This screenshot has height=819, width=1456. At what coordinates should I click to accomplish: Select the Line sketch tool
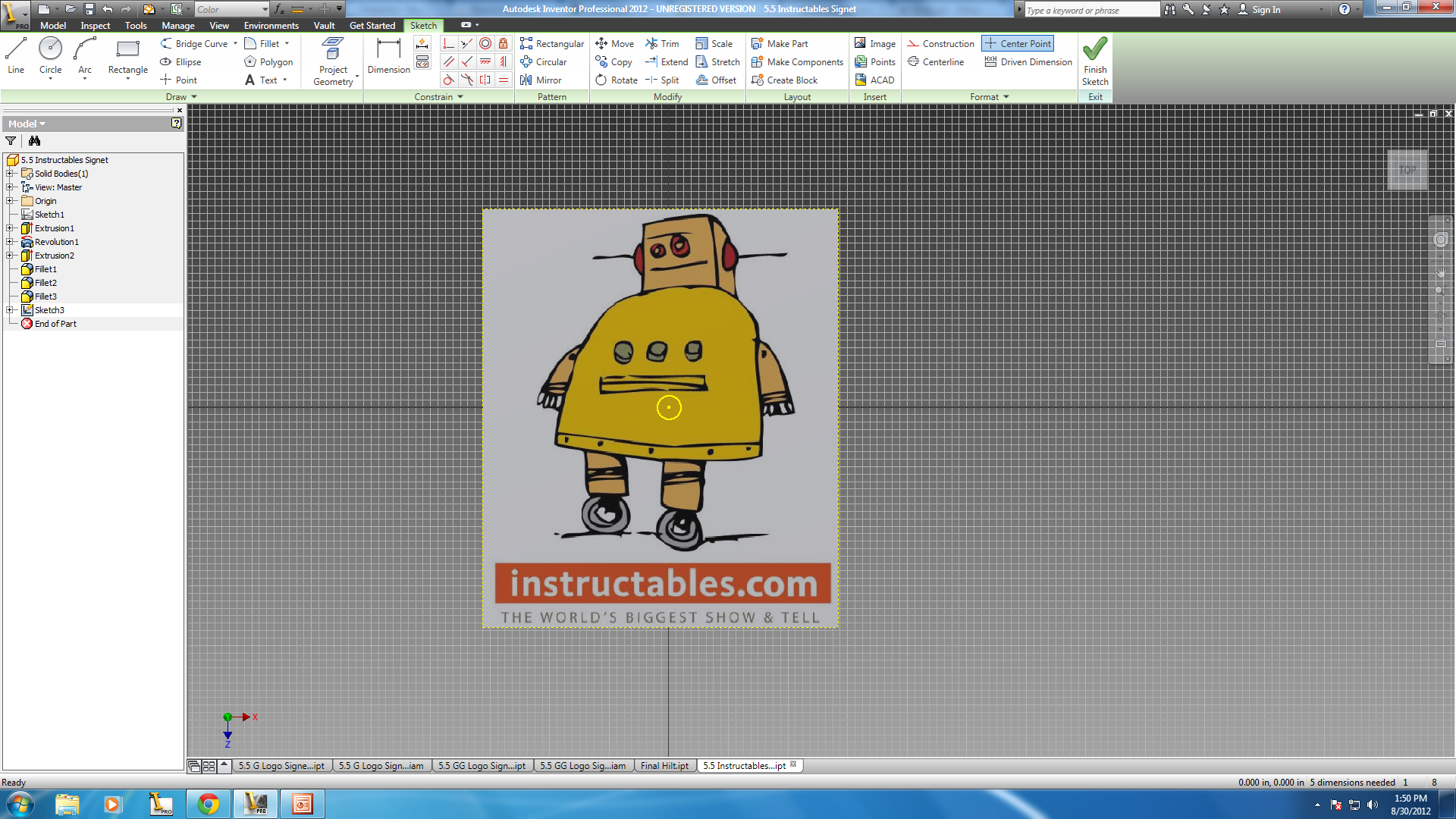(x=16, y=56)
